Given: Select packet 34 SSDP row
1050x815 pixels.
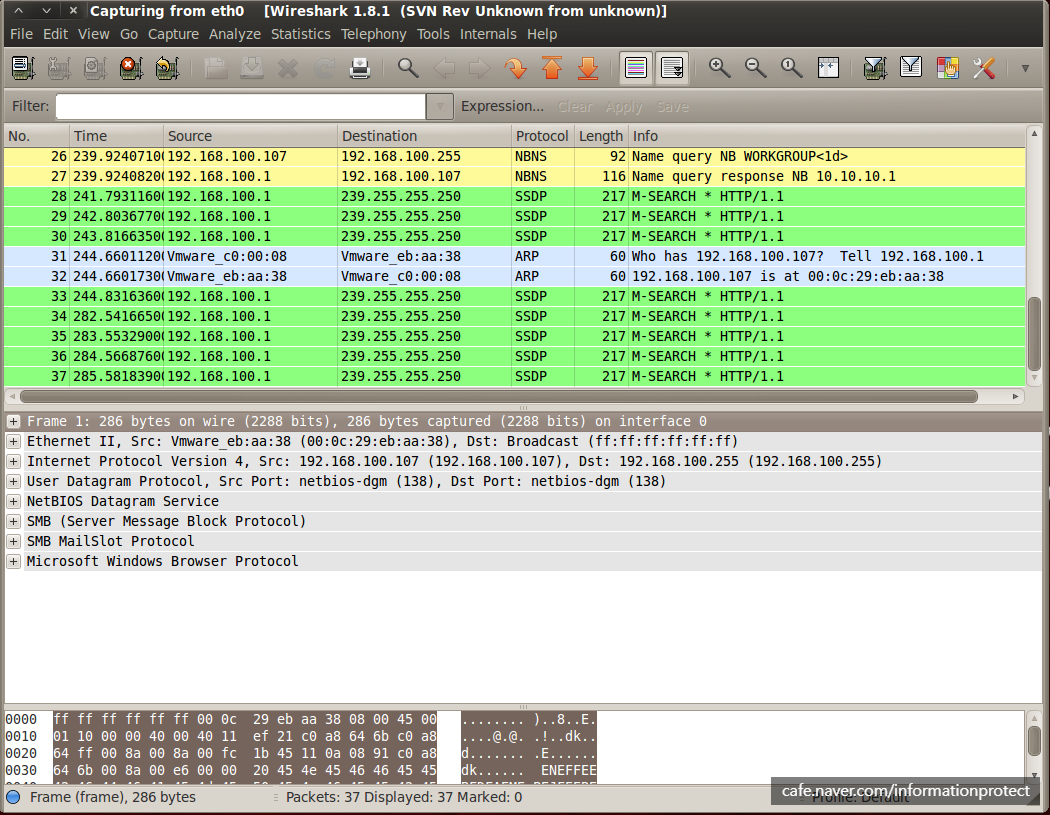Looking at the screenshot, I should click(x=514, y=316).
